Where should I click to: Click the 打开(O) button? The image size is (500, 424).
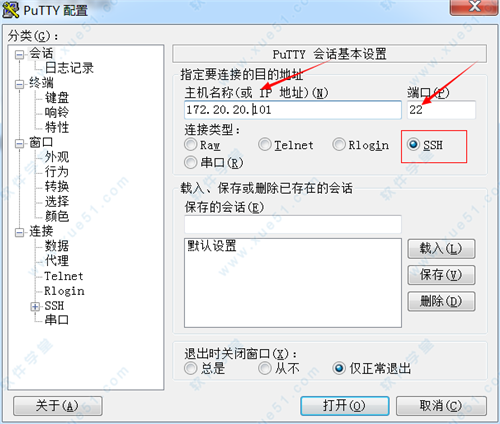[x=345, y=406]
